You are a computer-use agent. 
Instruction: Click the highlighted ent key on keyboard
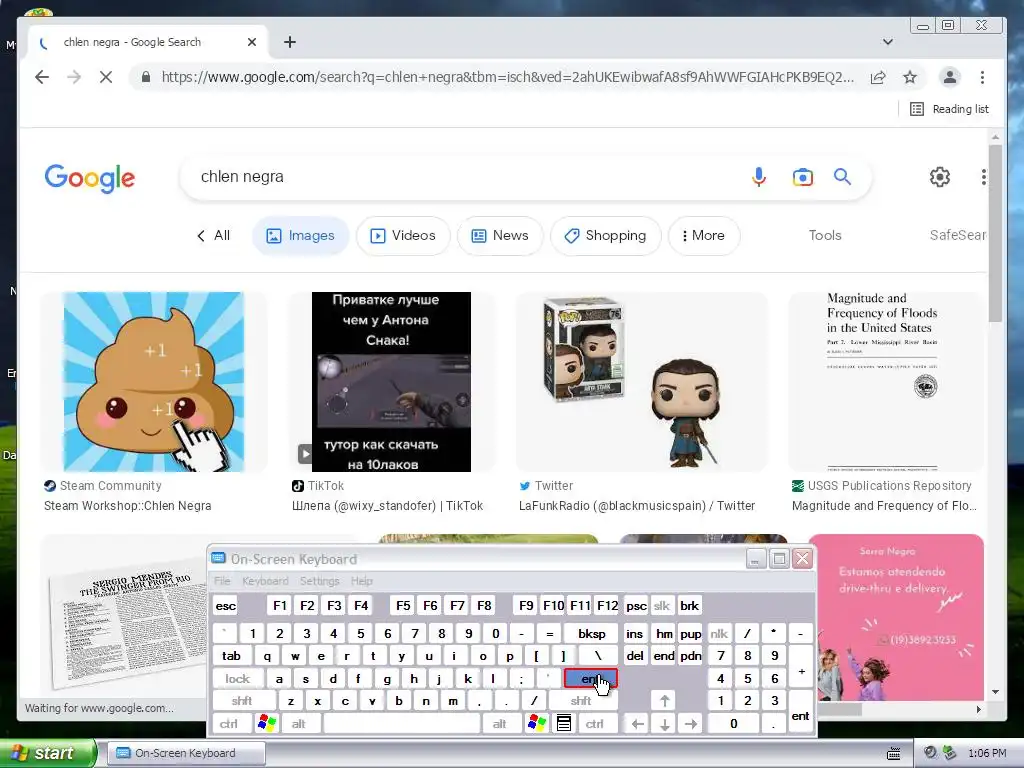[x=590, y=679]
